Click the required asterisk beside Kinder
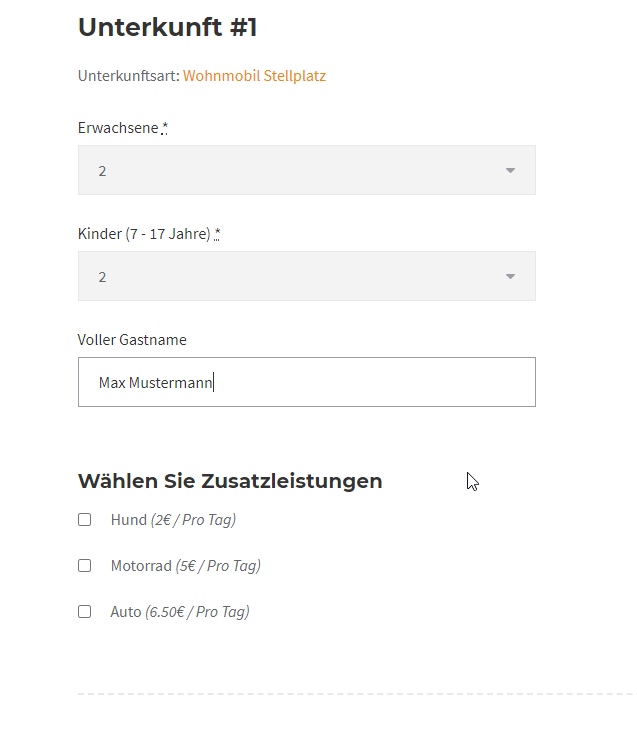Screen dimensions: 637x729 click(217, 234)
